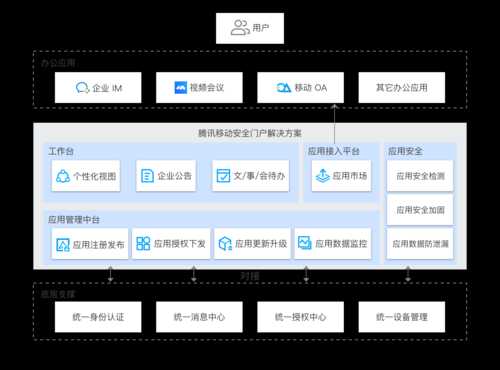The image size is (500, 370).
Task: Click the 应用更新升级 cube icon
Action: [225, 244]
